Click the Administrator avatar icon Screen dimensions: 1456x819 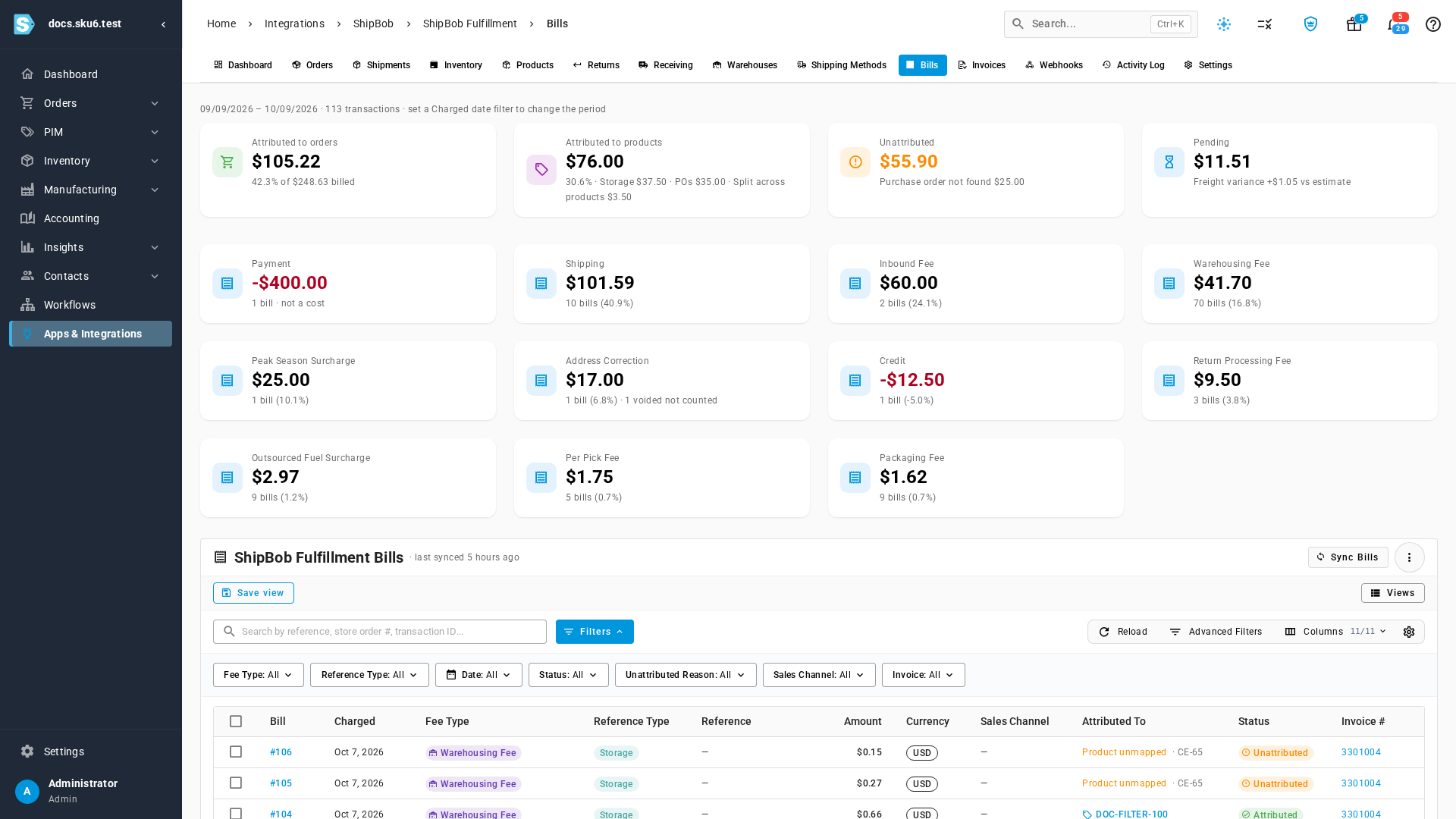(x=27, y=791)
